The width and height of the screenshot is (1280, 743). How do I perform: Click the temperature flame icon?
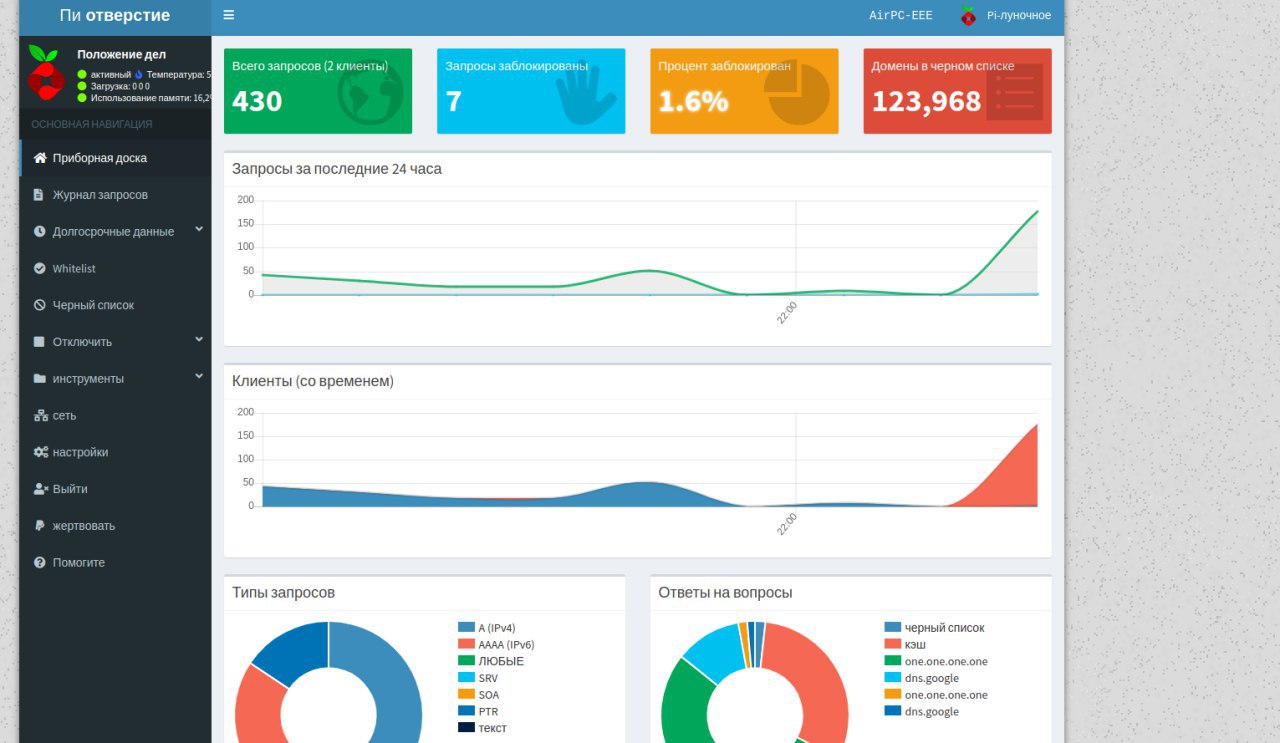tap(139, 75)
